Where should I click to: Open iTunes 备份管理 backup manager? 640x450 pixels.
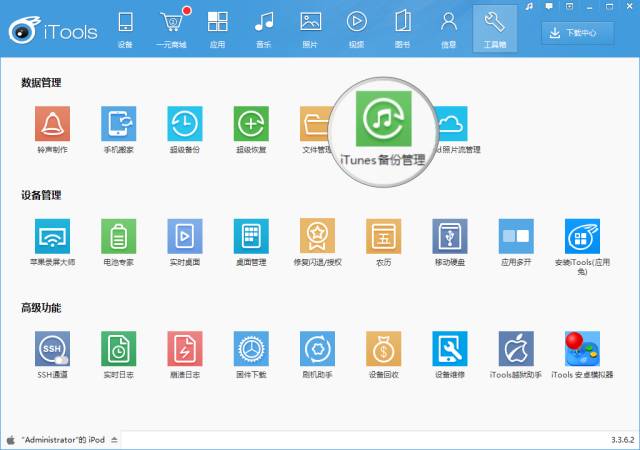[384, 118]
